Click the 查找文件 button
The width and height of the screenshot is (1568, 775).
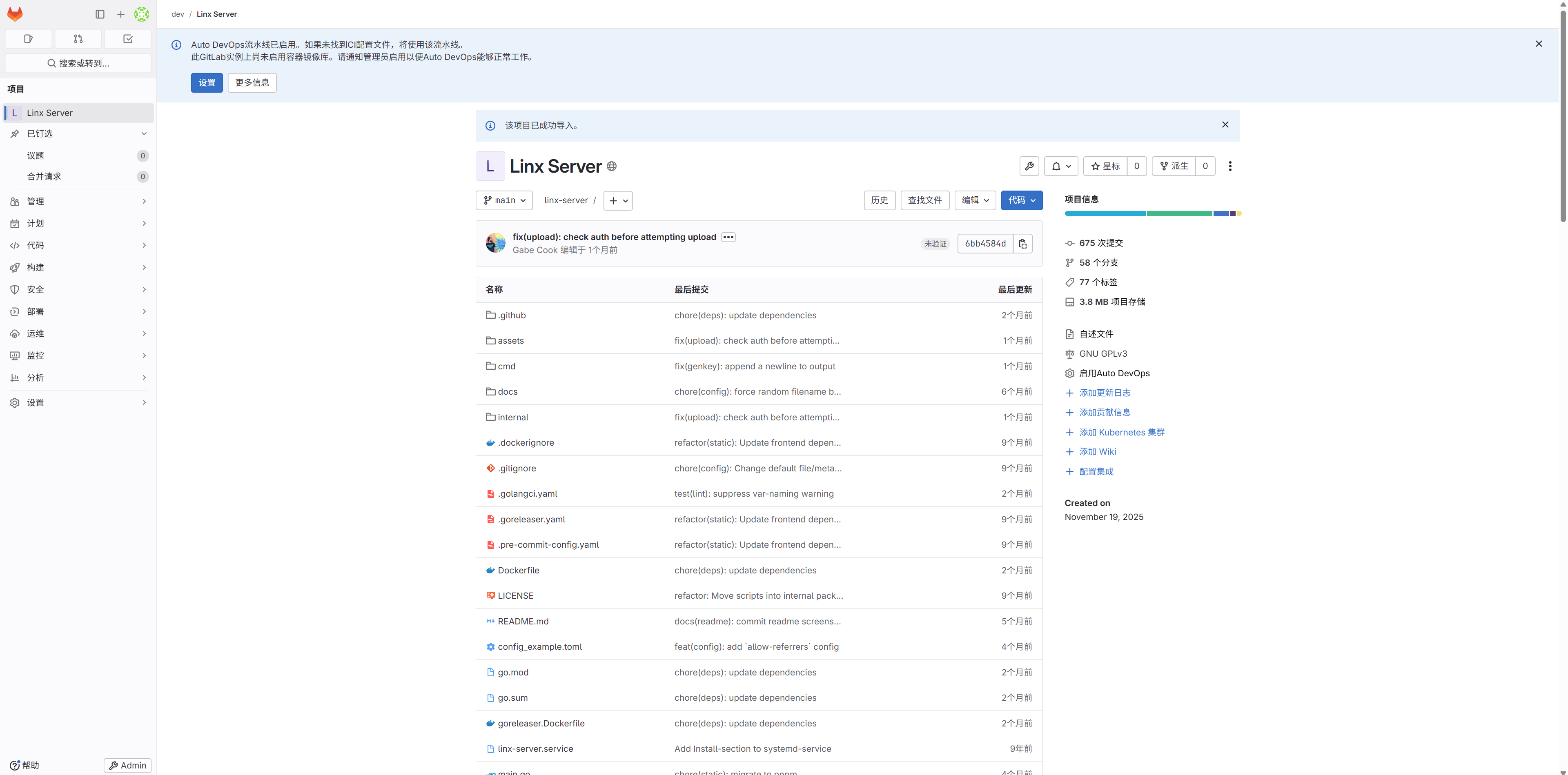click(x=924, y=200)
